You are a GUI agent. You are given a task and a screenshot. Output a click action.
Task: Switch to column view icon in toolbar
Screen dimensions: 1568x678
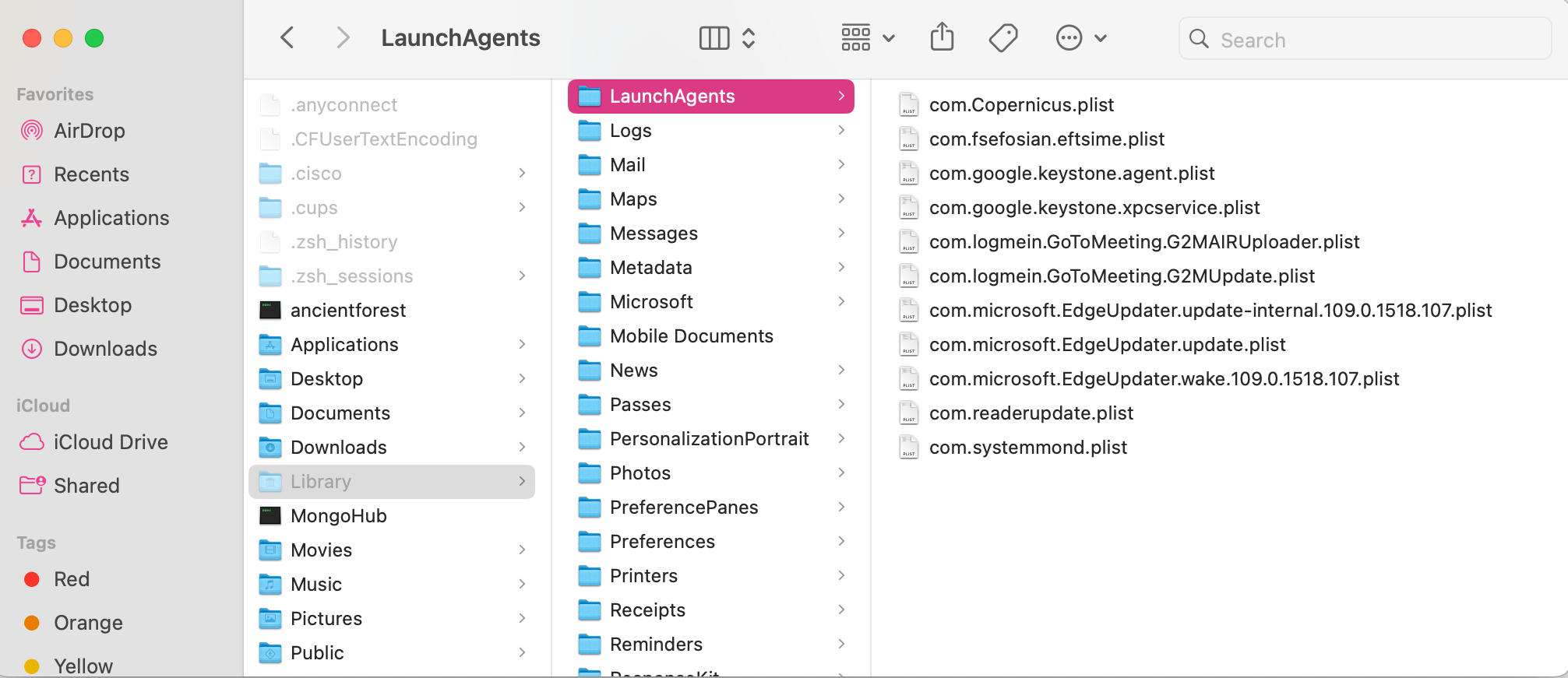pos(714,37)
